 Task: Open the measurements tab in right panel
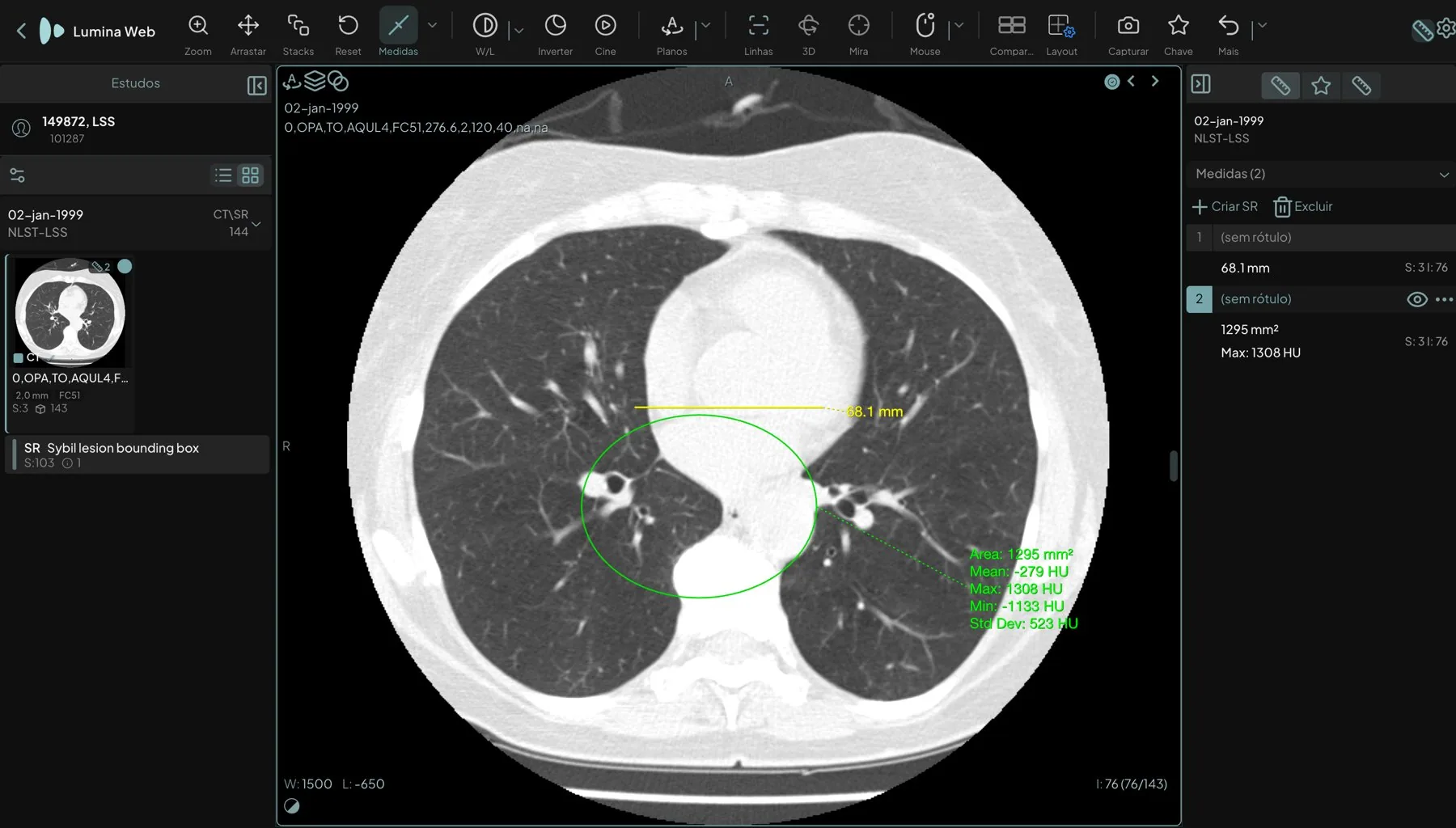click(1280, 86)
